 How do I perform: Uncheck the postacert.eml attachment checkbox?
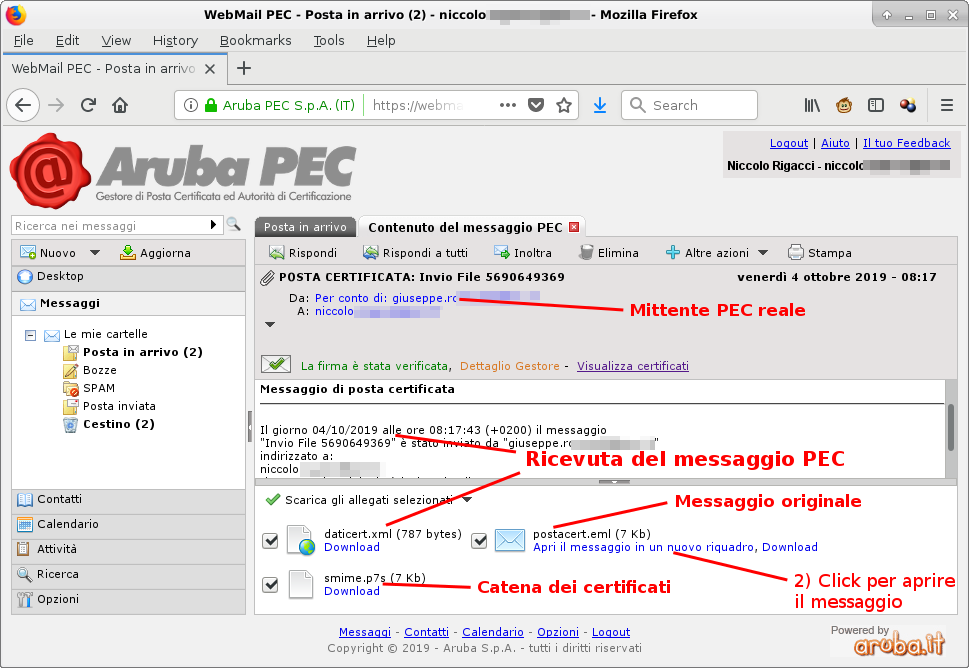(479, 541)
